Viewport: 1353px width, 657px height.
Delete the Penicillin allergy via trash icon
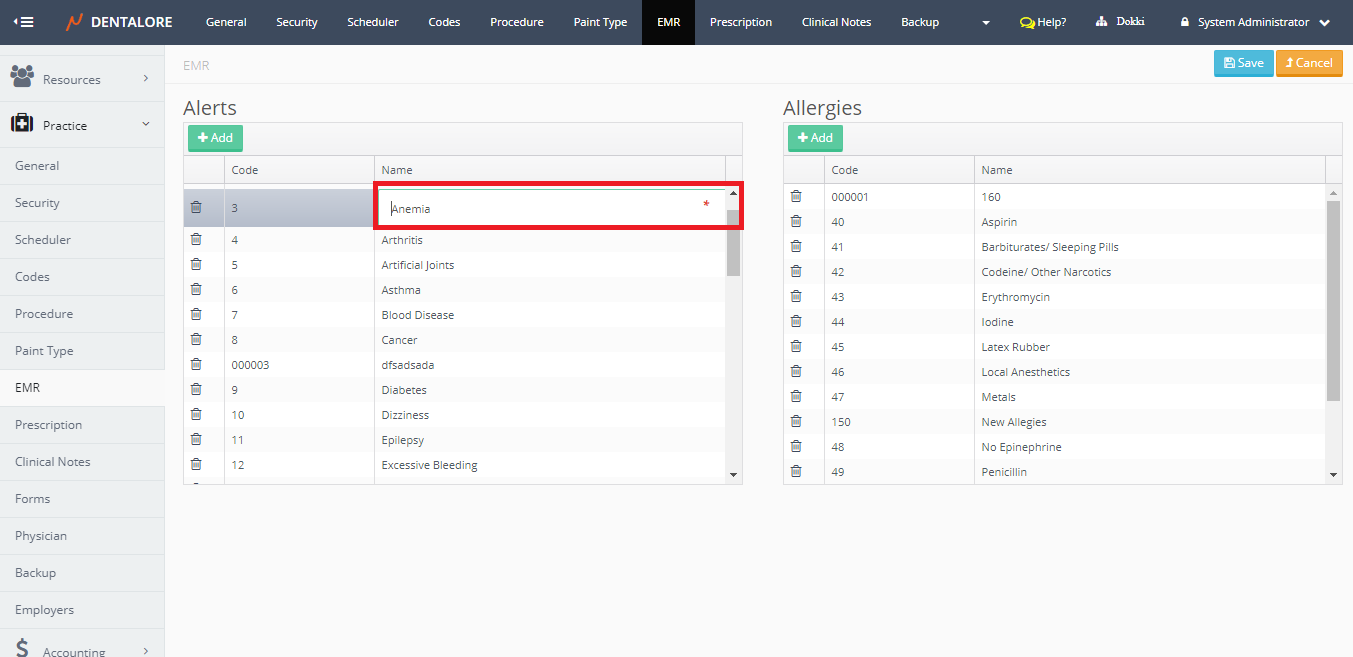[x=796, y=471]
